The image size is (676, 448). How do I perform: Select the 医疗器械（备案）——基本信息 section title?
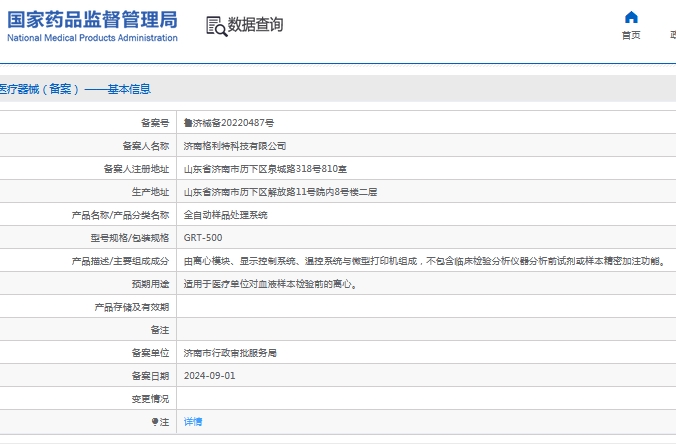click(75, 89)
